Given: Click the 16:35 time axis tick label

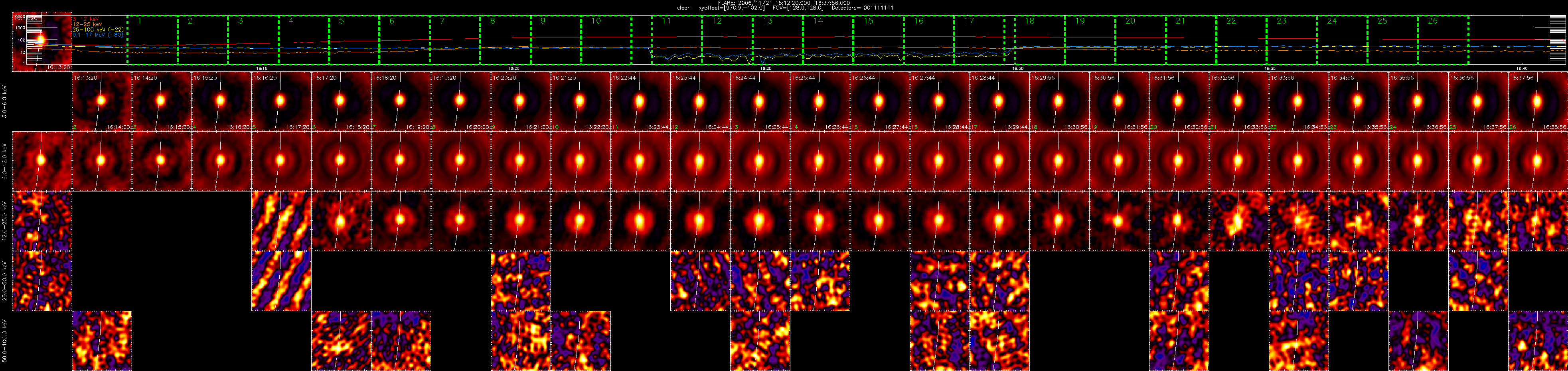Looking at the screenshot, I should coord(1270,69).
